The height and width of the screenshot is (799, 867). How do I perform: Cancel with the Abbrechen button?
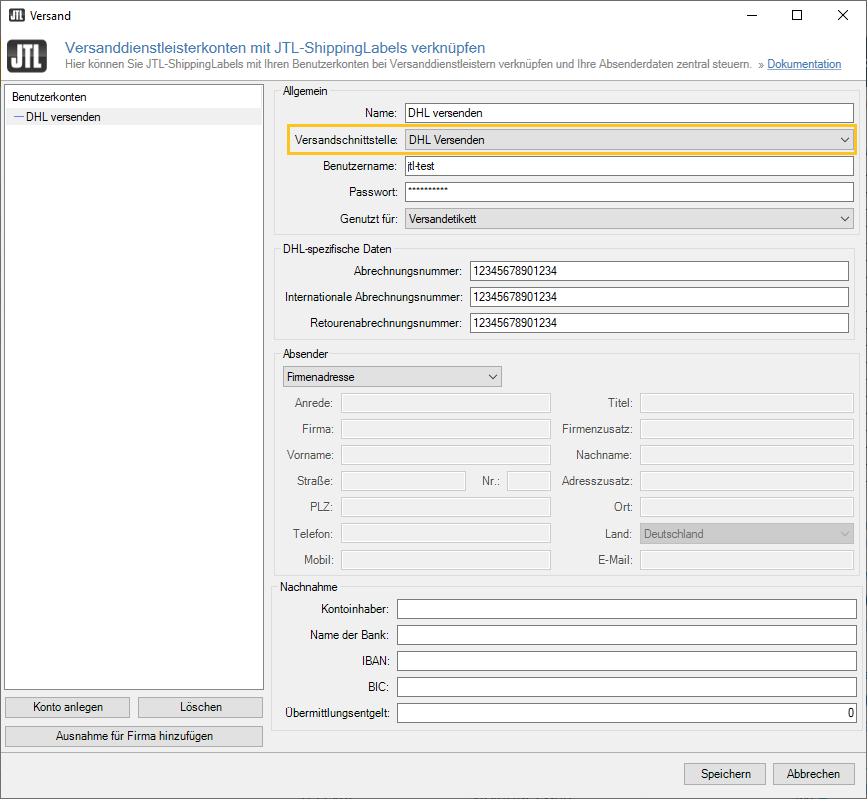[813, 774]
